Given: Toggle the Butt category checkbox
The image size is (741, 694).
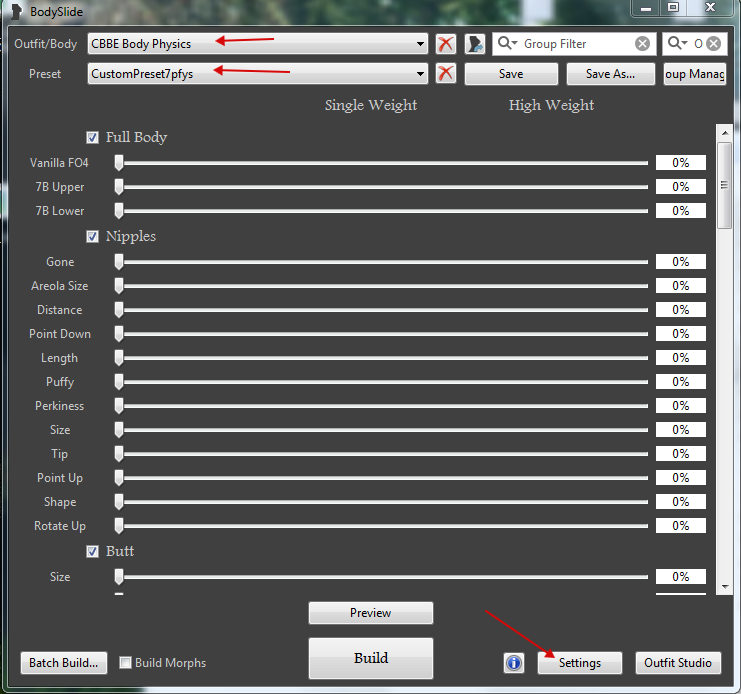Looking at the screenshot, I should tap(93, 552).
